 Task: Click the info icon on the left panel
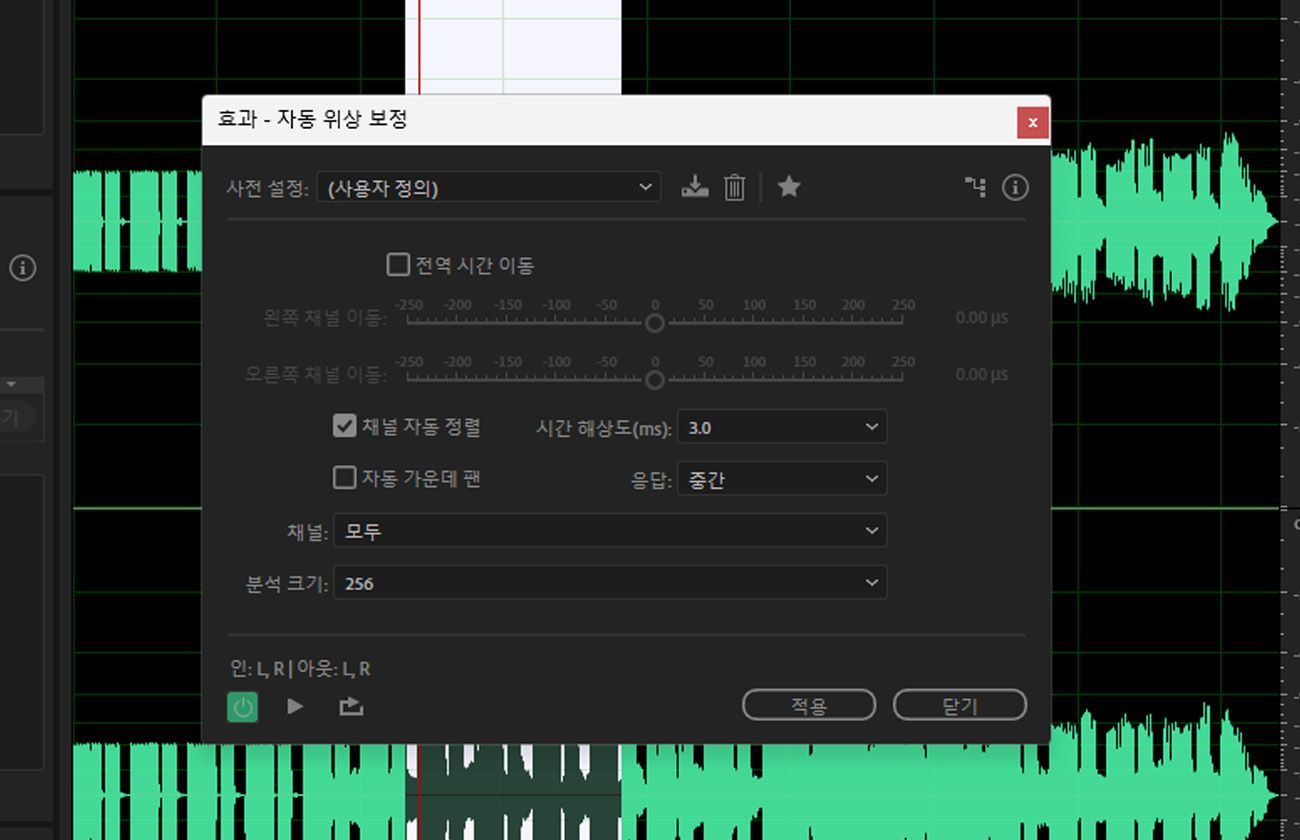(22, 268)
